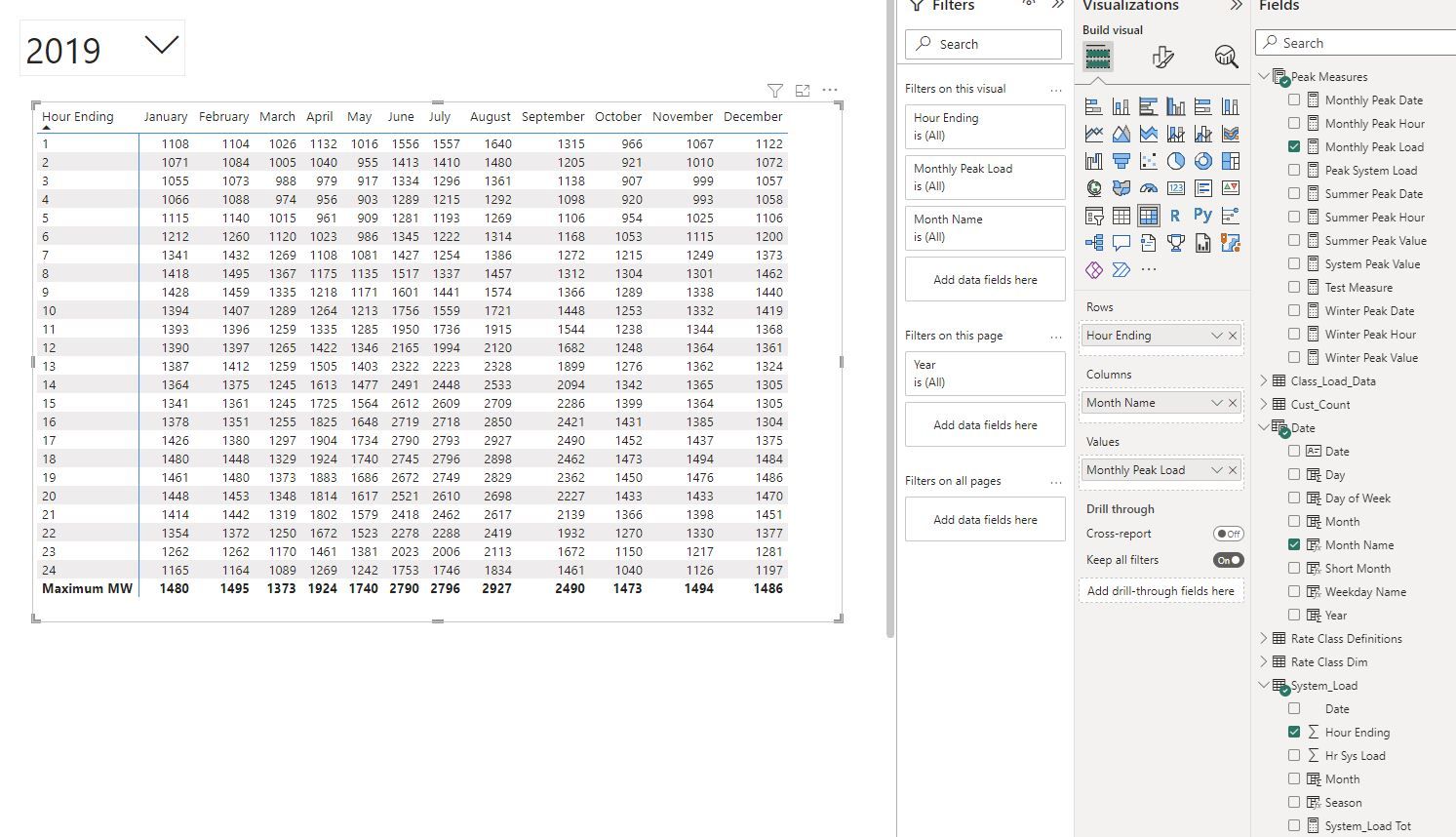Click the Filters pane search box
The image size is (1456, 837).
tap(983, 44)
